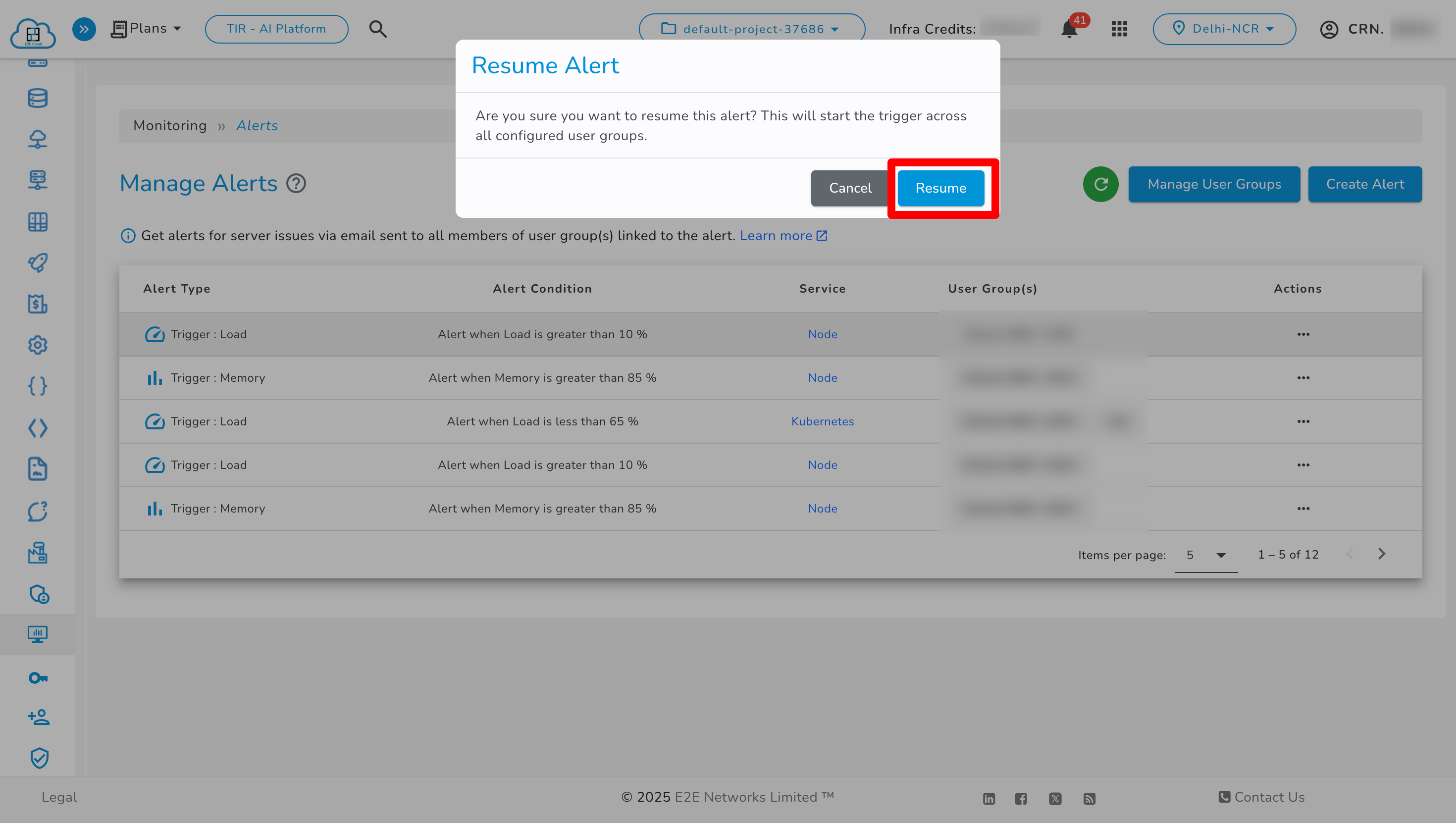Select the Monitoring monitor icon in the sidebar

[37, 634]
